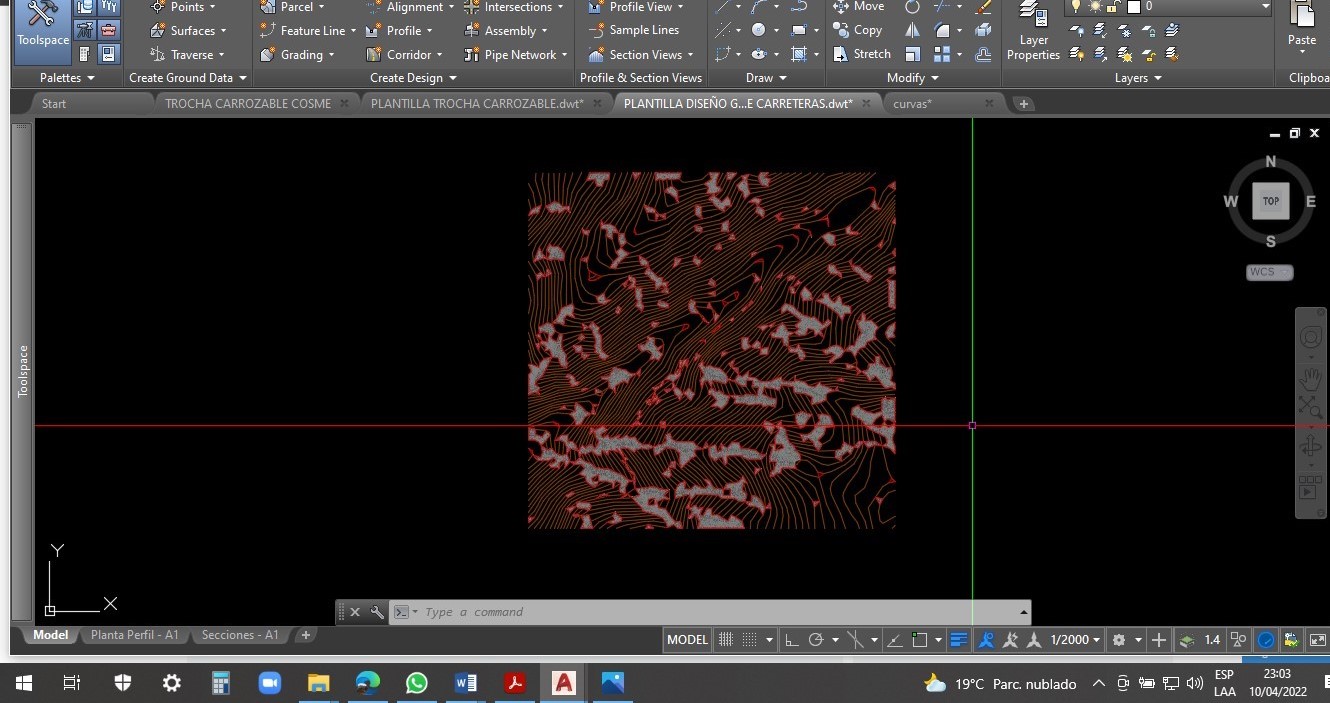Click the Assembly tool icon
The image size is (1330, 703).
(x=472, y=30)
